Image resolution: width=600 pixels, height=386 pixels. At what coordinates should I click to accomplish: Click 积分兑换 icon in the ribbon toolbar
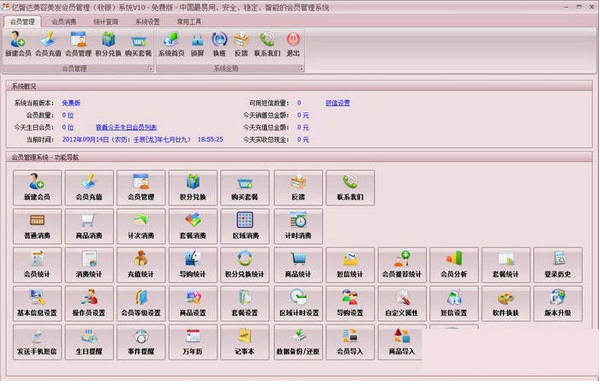click(x=108, y=44)
